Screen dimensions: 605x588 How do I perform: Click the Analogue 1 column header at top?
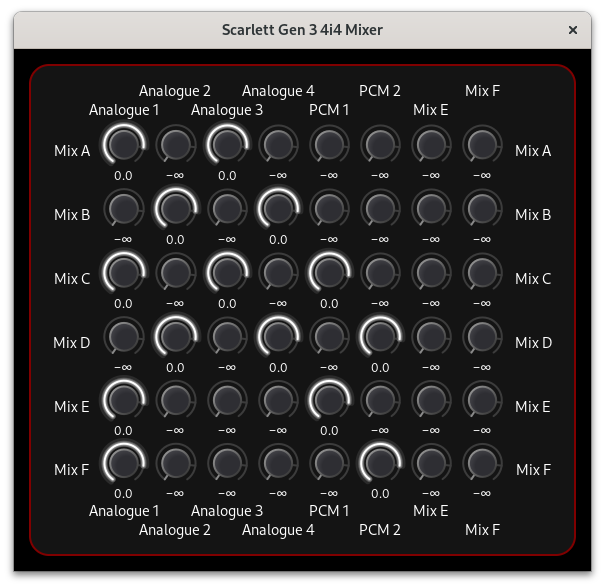coord(124,110)
